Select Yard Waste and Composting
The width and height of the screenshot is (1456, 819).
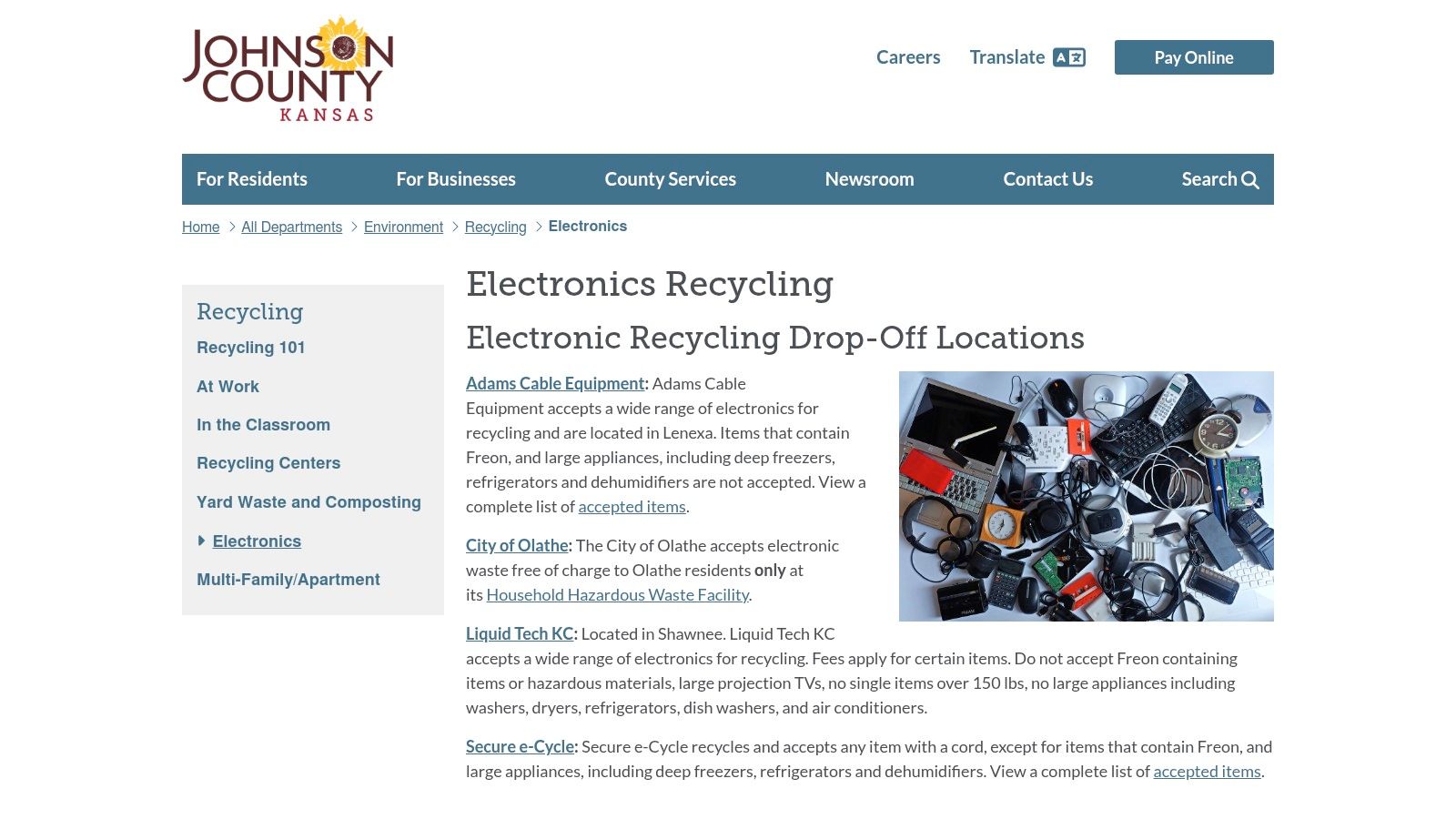coord(308,501)
